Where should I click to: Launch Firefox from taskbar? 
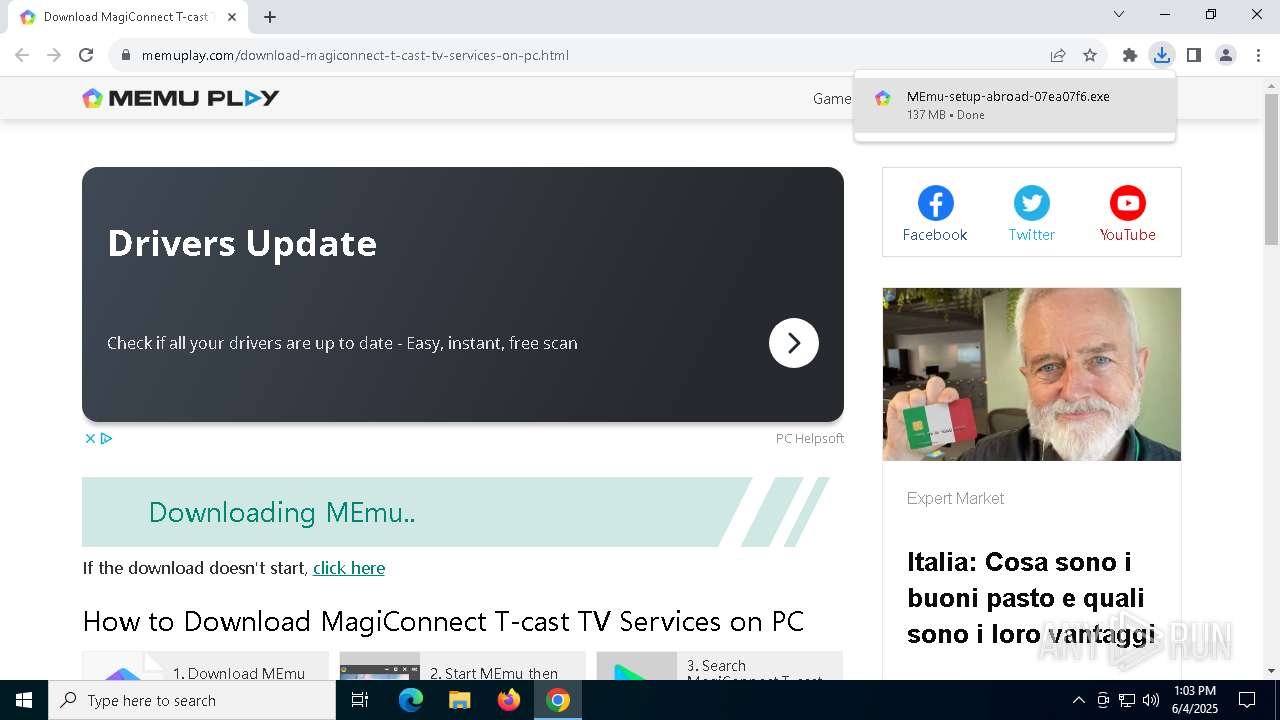[509, 700]
